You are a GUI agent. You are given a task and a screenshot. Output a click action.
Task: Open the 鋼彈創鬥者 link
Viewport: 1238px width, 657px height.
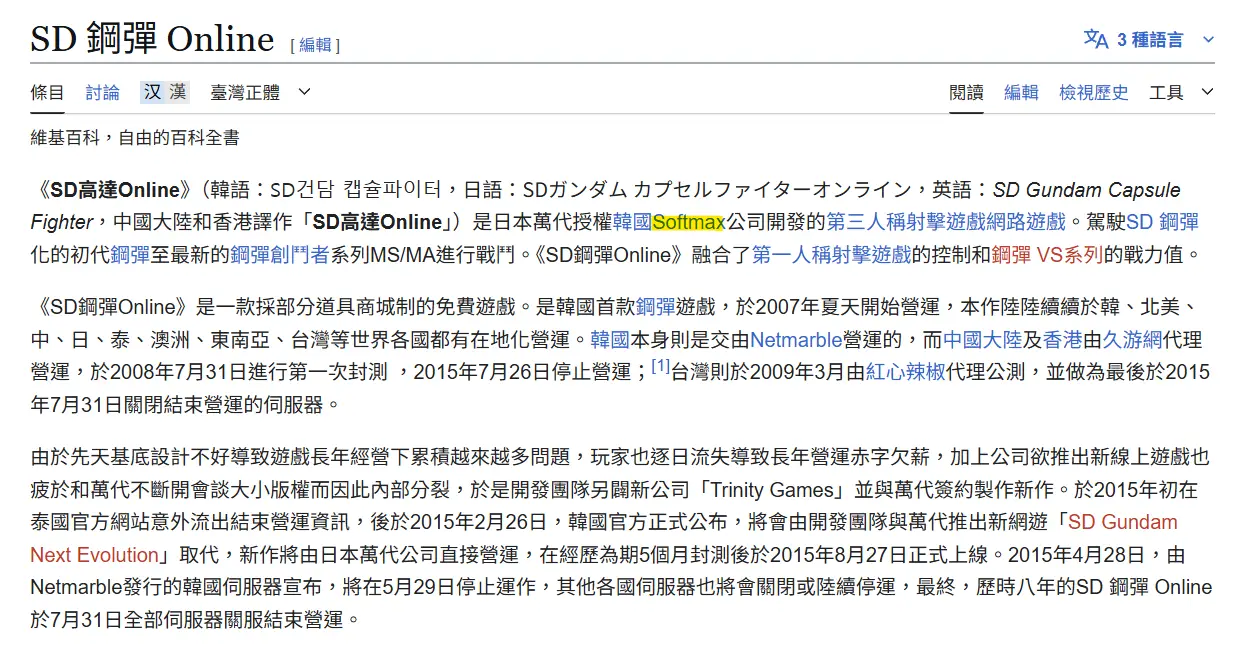pos(280,254)
